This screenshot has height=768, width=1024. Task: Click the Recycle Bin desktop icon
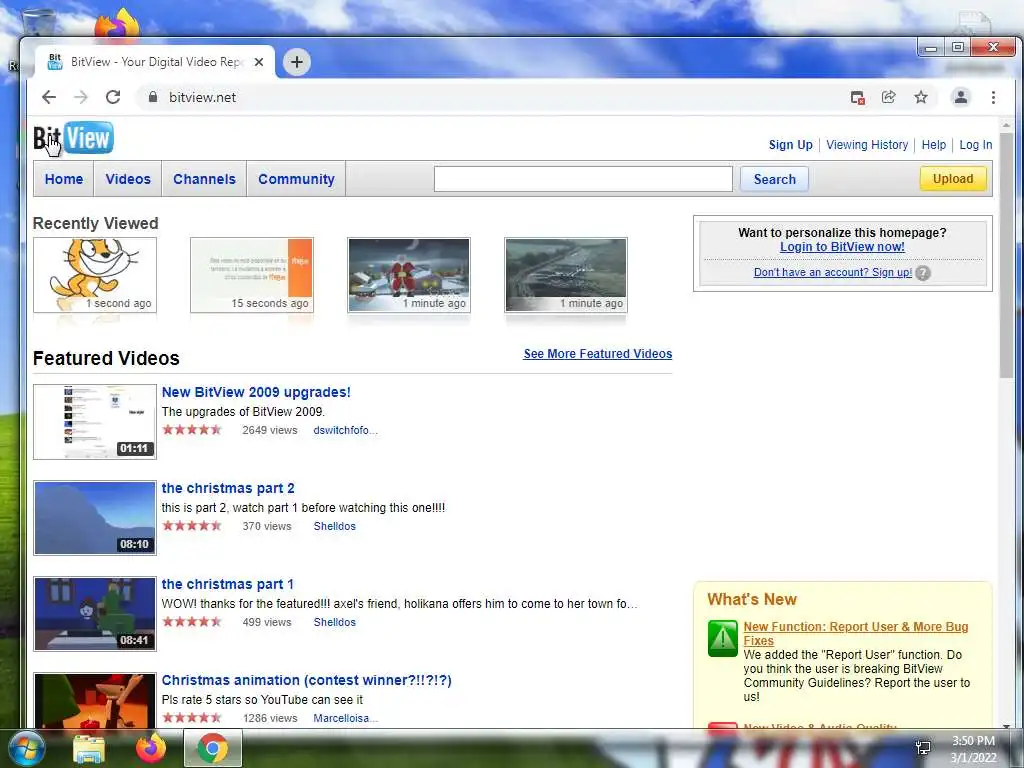38,23
